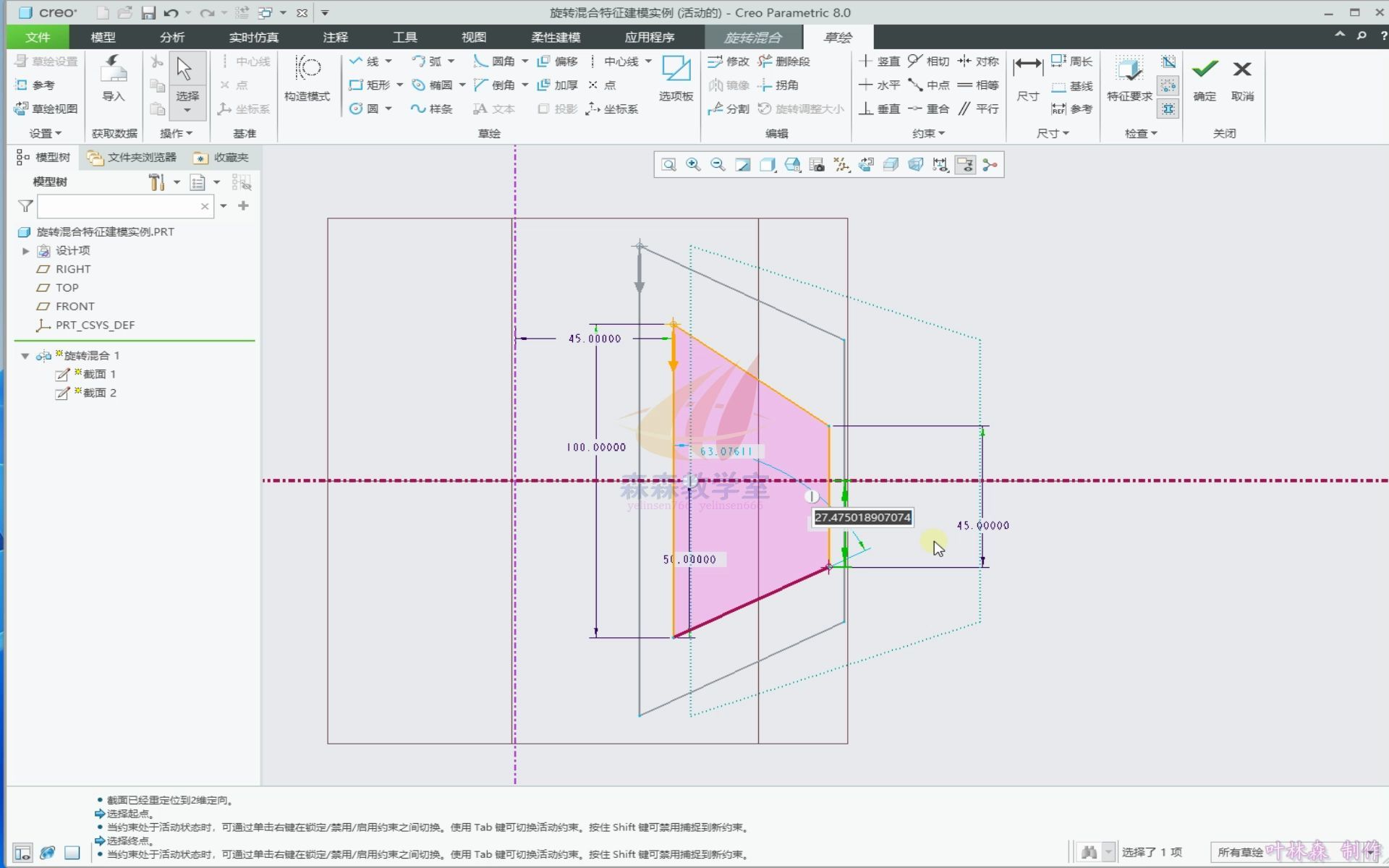Open the 视图 ribbon tab

[x=474, y=37]
